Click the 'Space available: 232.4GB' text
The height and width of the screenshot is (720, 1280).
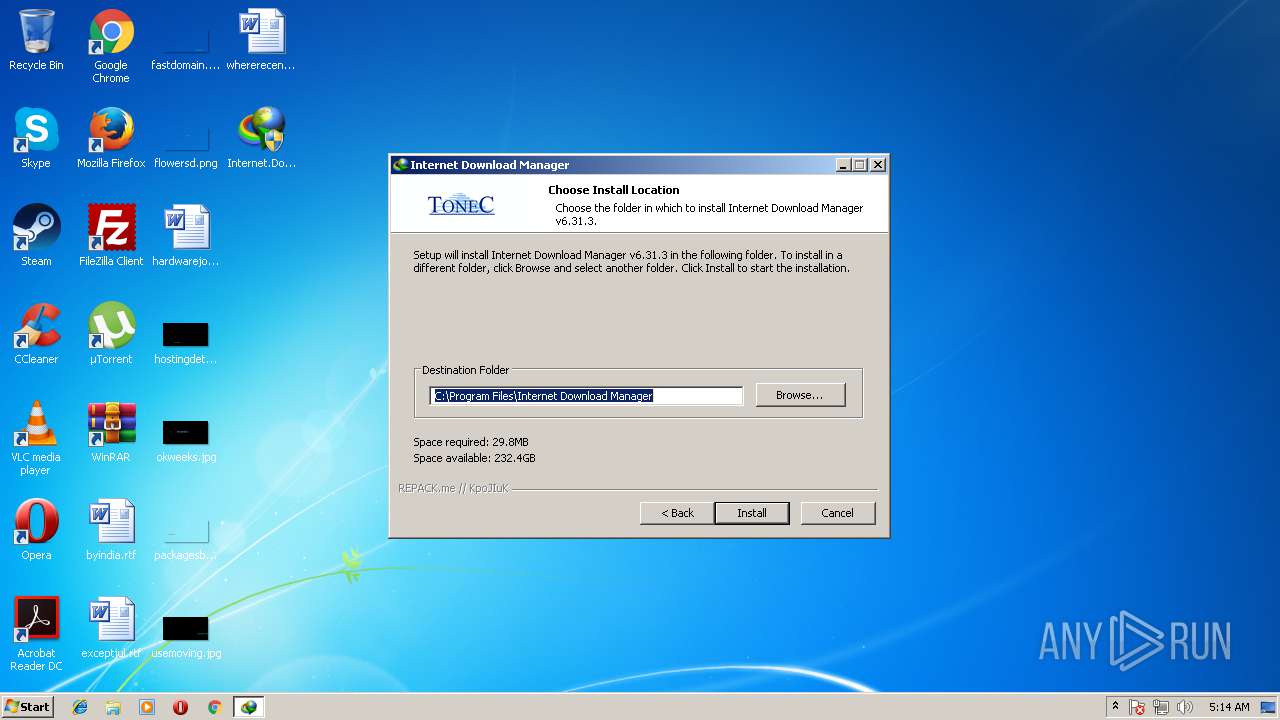[x=474, y=458]
